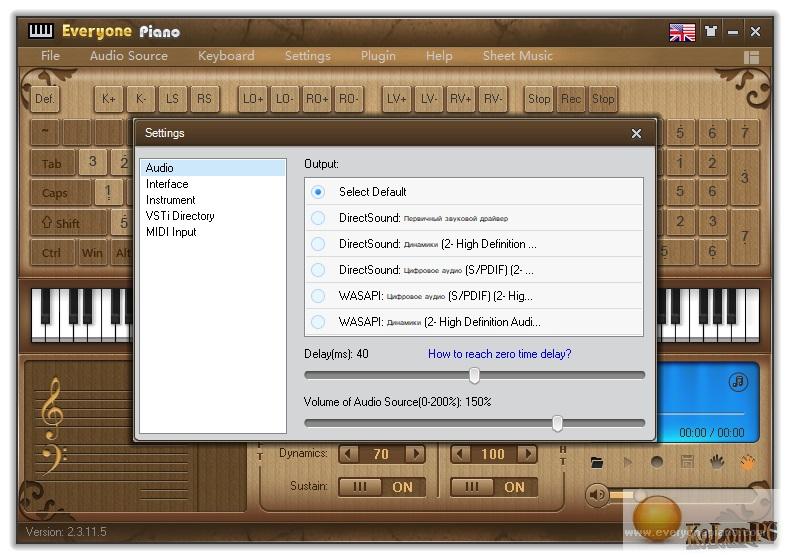The image size is (787, 557).
Task: Select MIDI Input in settings list
Action: coord(213,232)
